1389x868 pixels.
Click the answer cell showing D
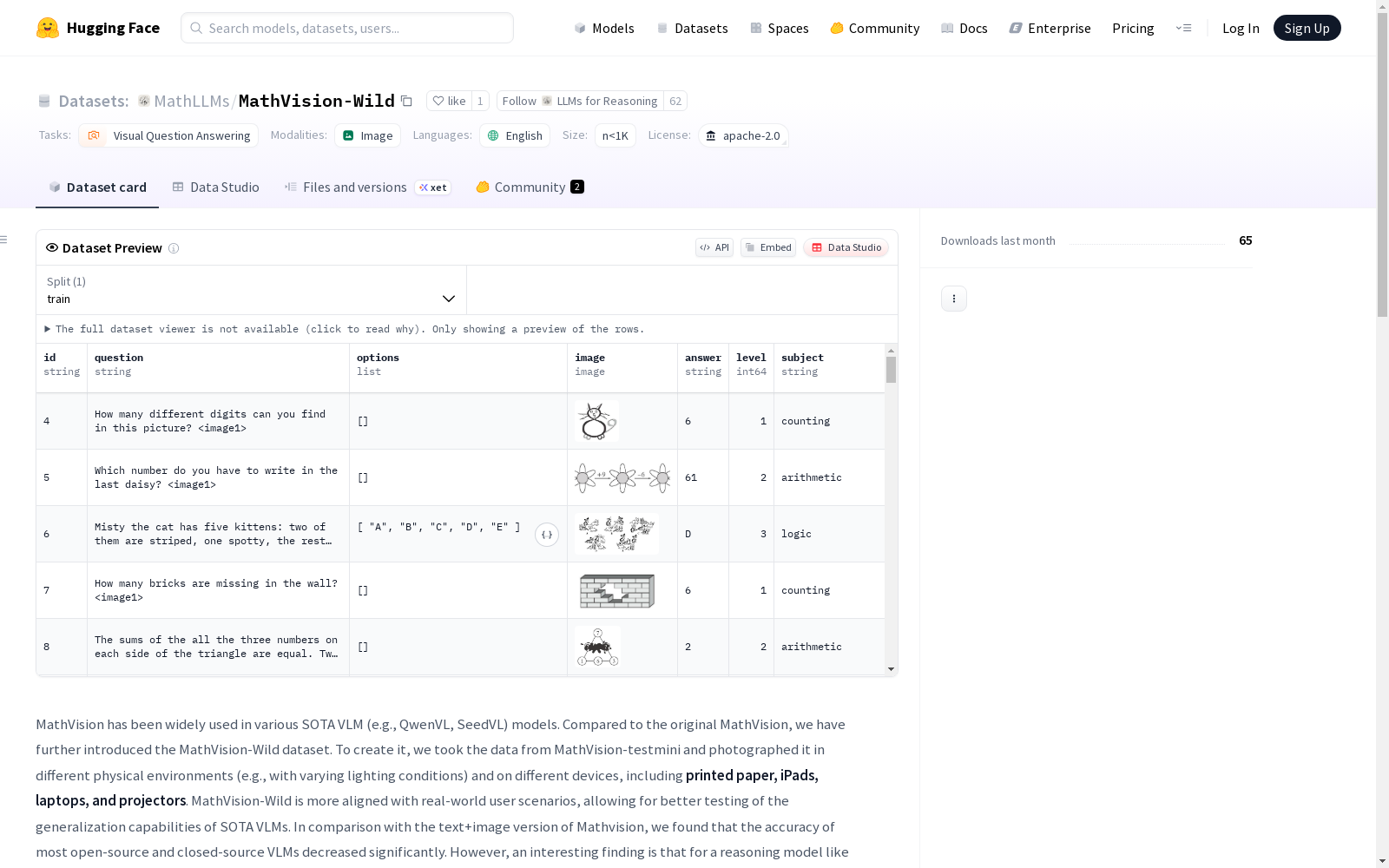pyautogui.click(x=703, y=534)
